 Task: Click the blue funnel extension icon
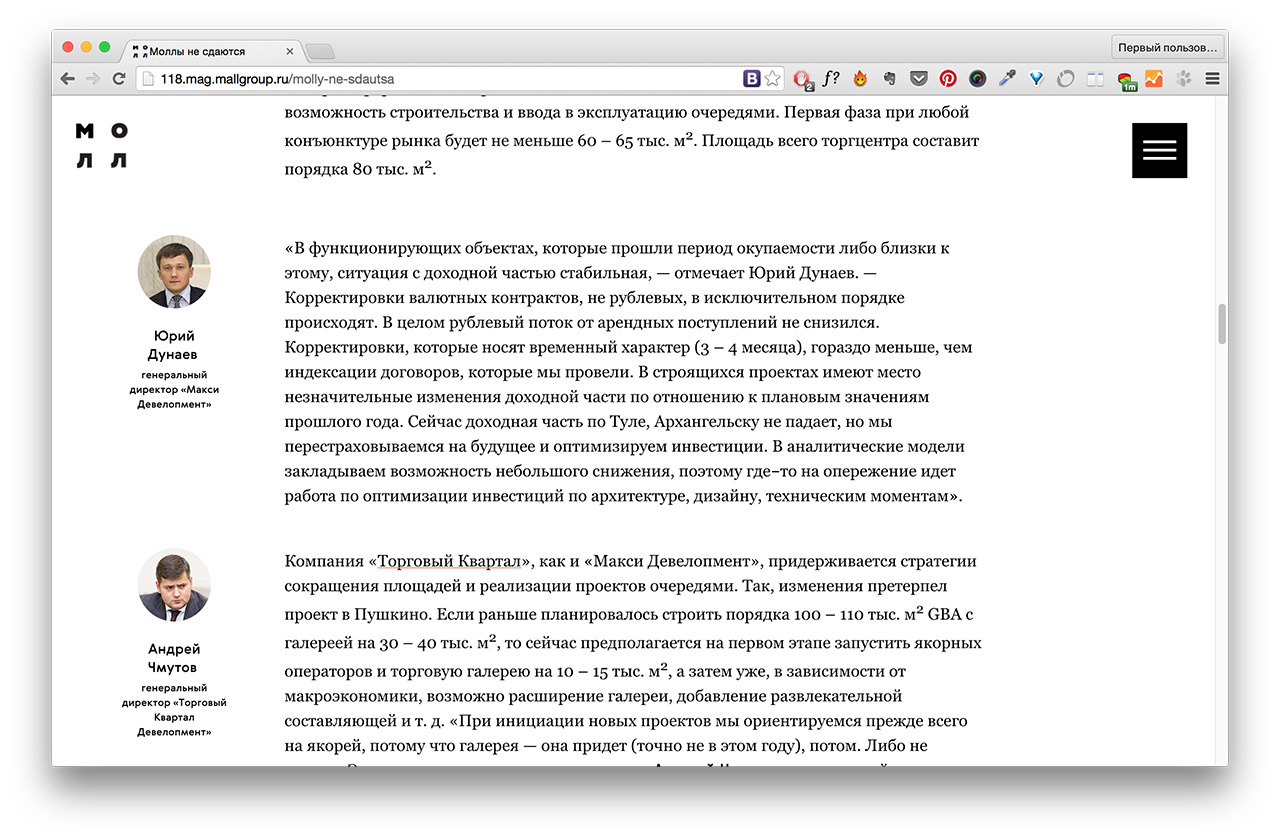point(1037,78)
